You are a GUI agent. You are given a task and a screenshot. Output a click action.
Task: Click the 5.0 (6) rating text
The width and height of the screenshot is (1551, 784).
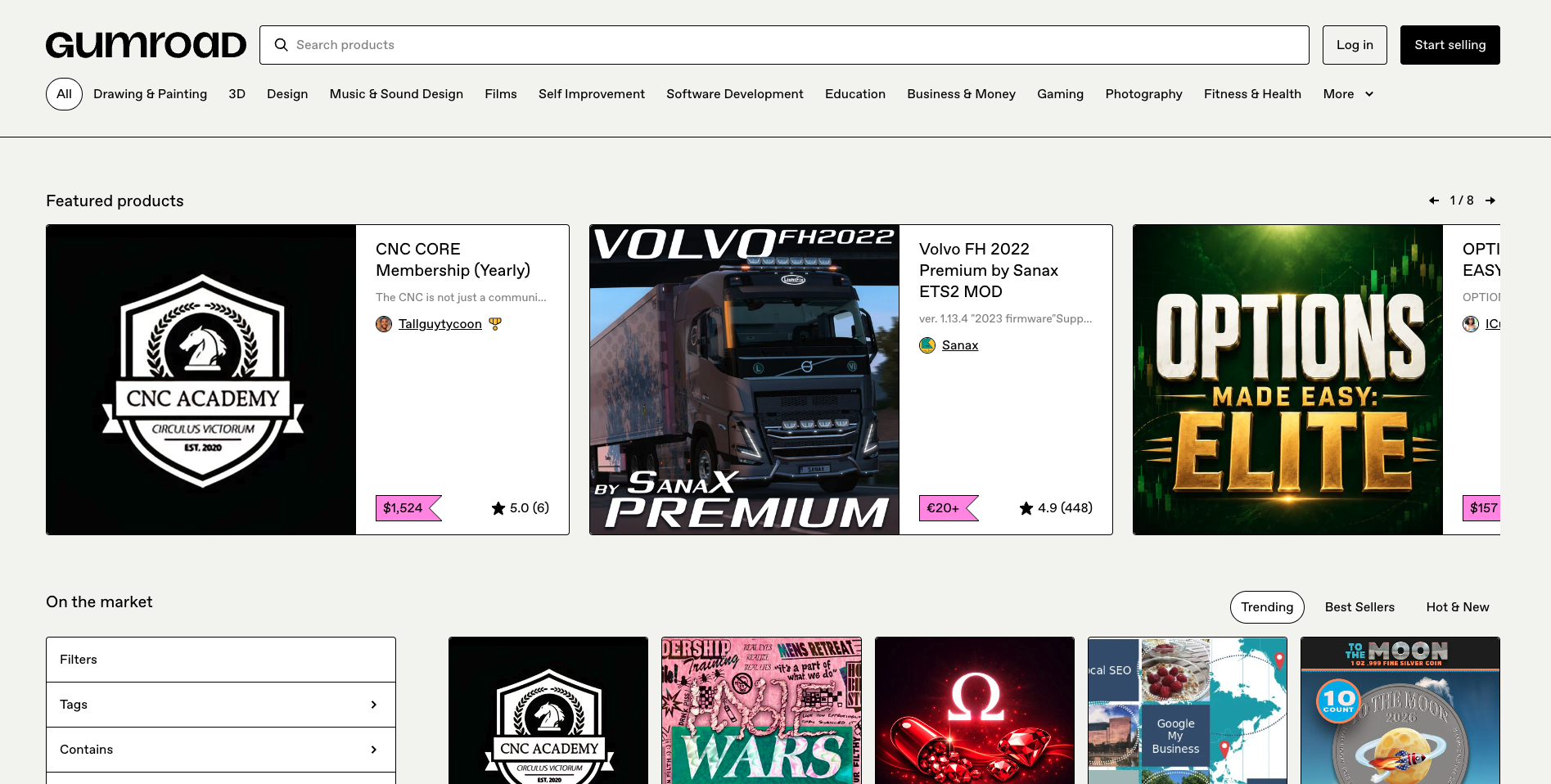(530, 508)
